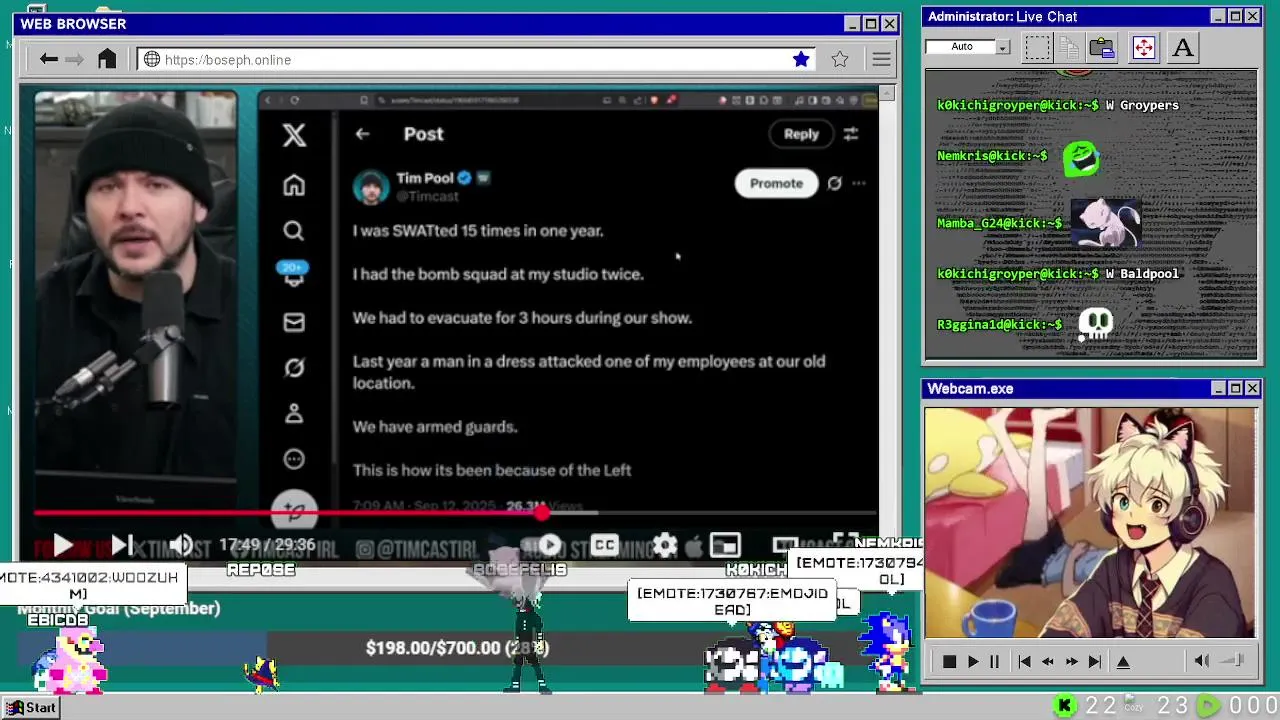Image resolution: width=1280 pixels, height=720 pixels.
Task: Click R3ggina1d's skull emote
Action: coord(1096,325)
